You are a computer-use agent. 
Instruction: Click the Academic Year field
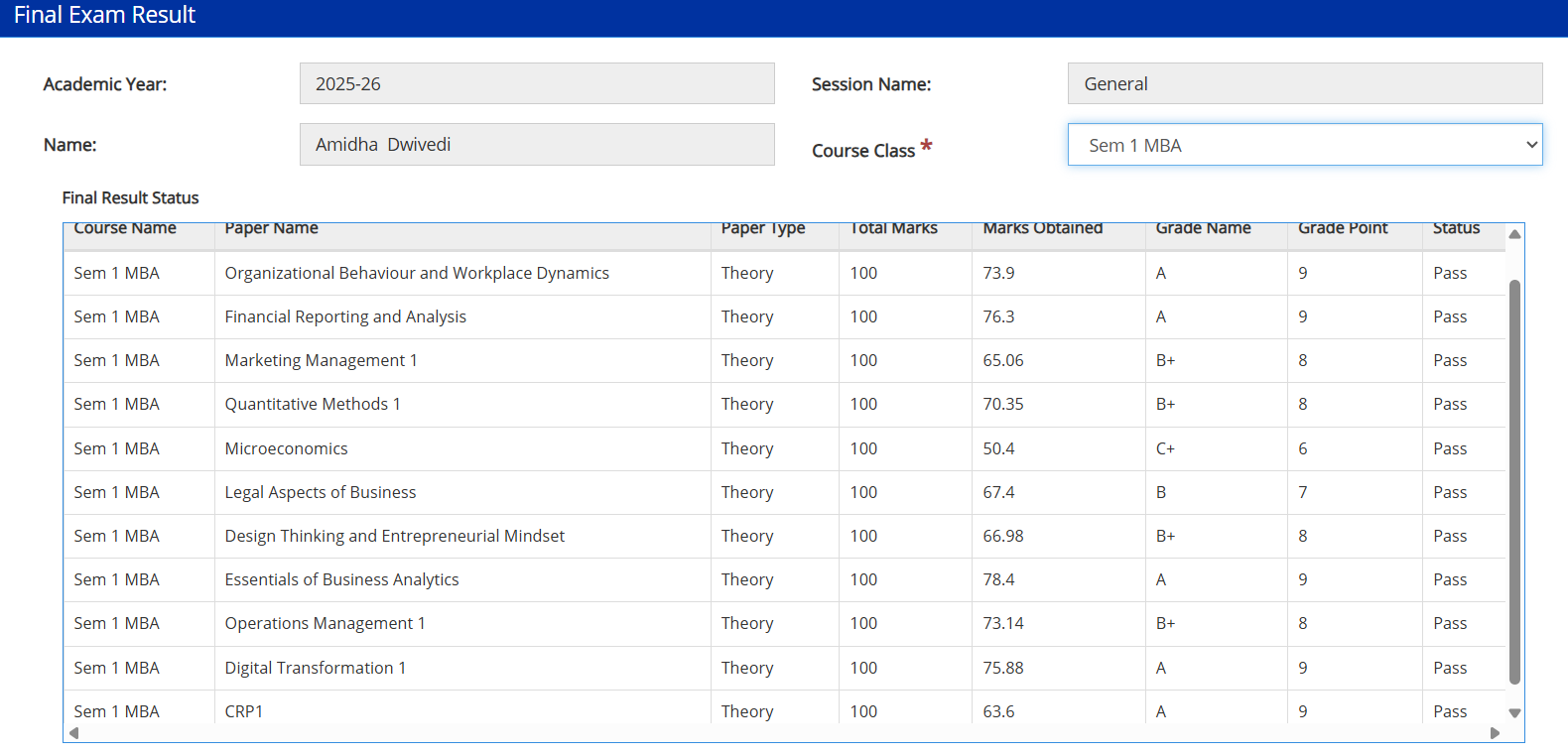coord(536,84)
